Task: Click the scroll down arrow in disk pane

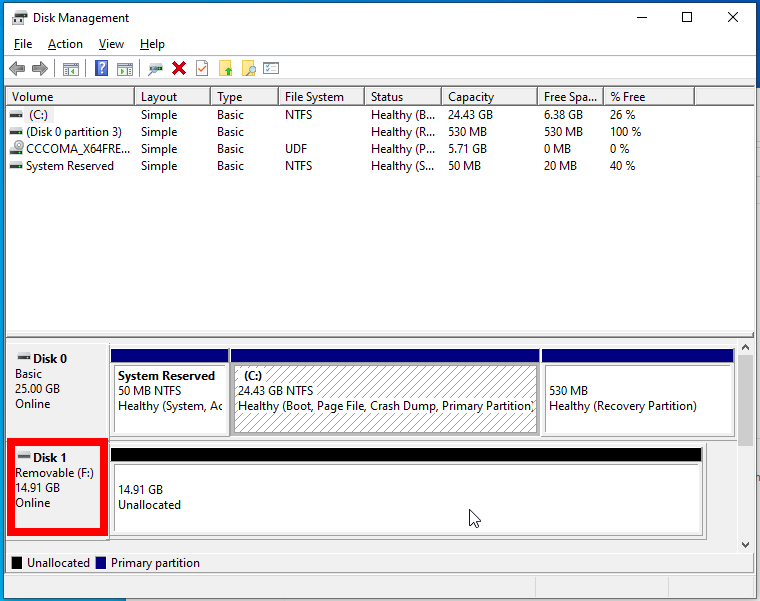Action: (745, 545)
